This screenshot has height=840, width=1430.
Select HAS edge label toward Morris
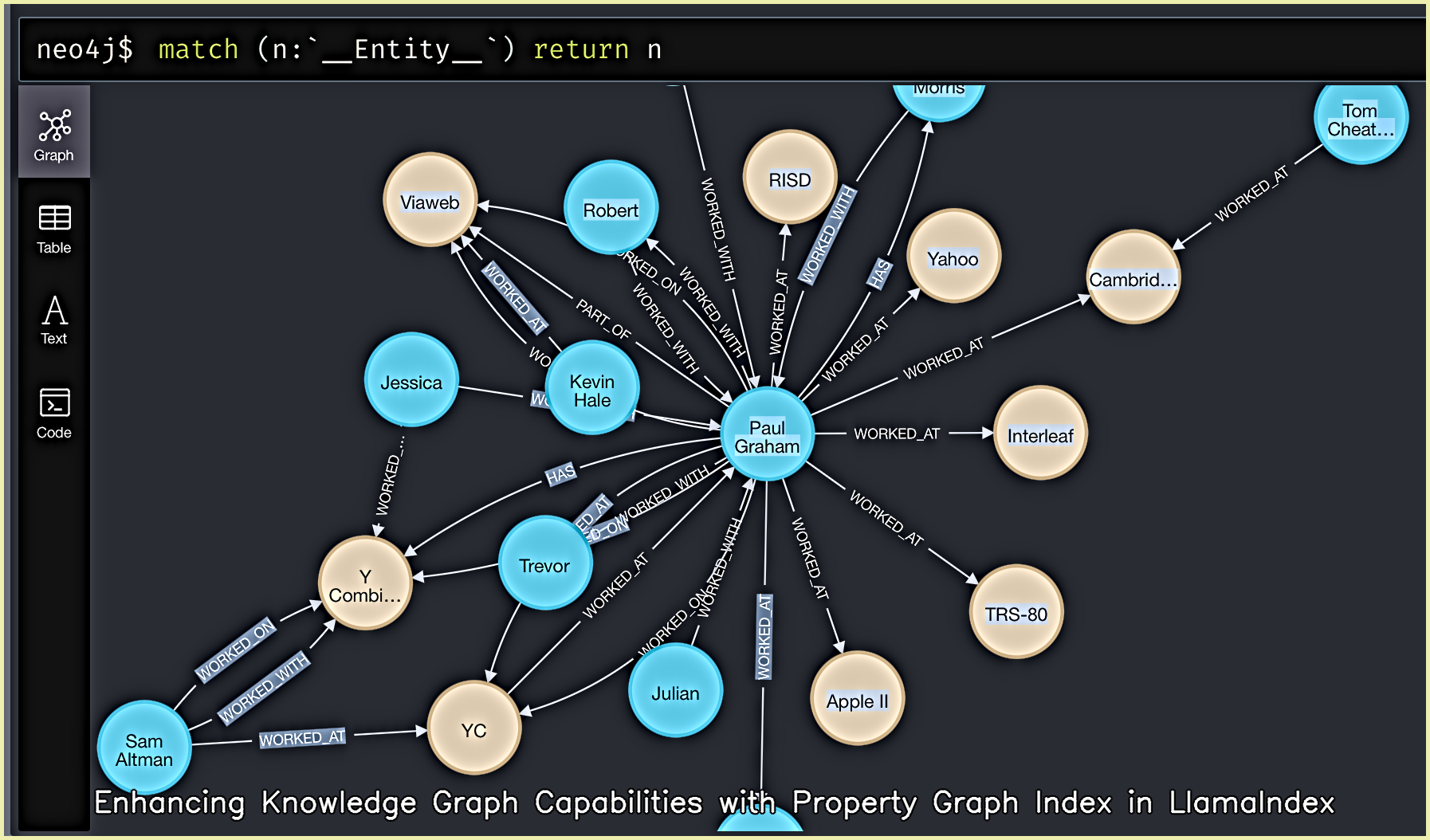click(879, 273)
